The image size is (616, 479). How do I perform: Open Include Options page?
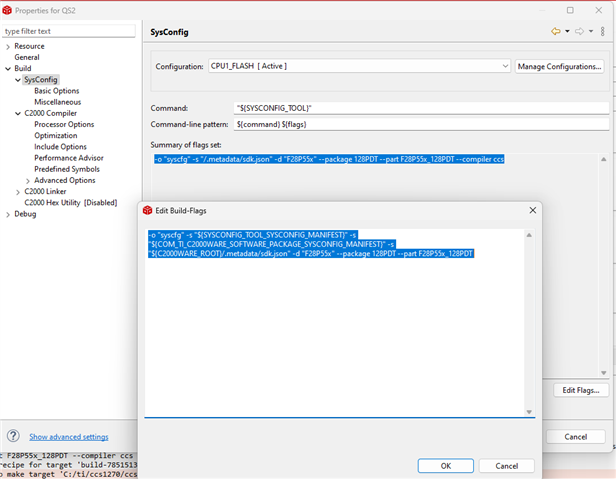(x=60, y=147)
